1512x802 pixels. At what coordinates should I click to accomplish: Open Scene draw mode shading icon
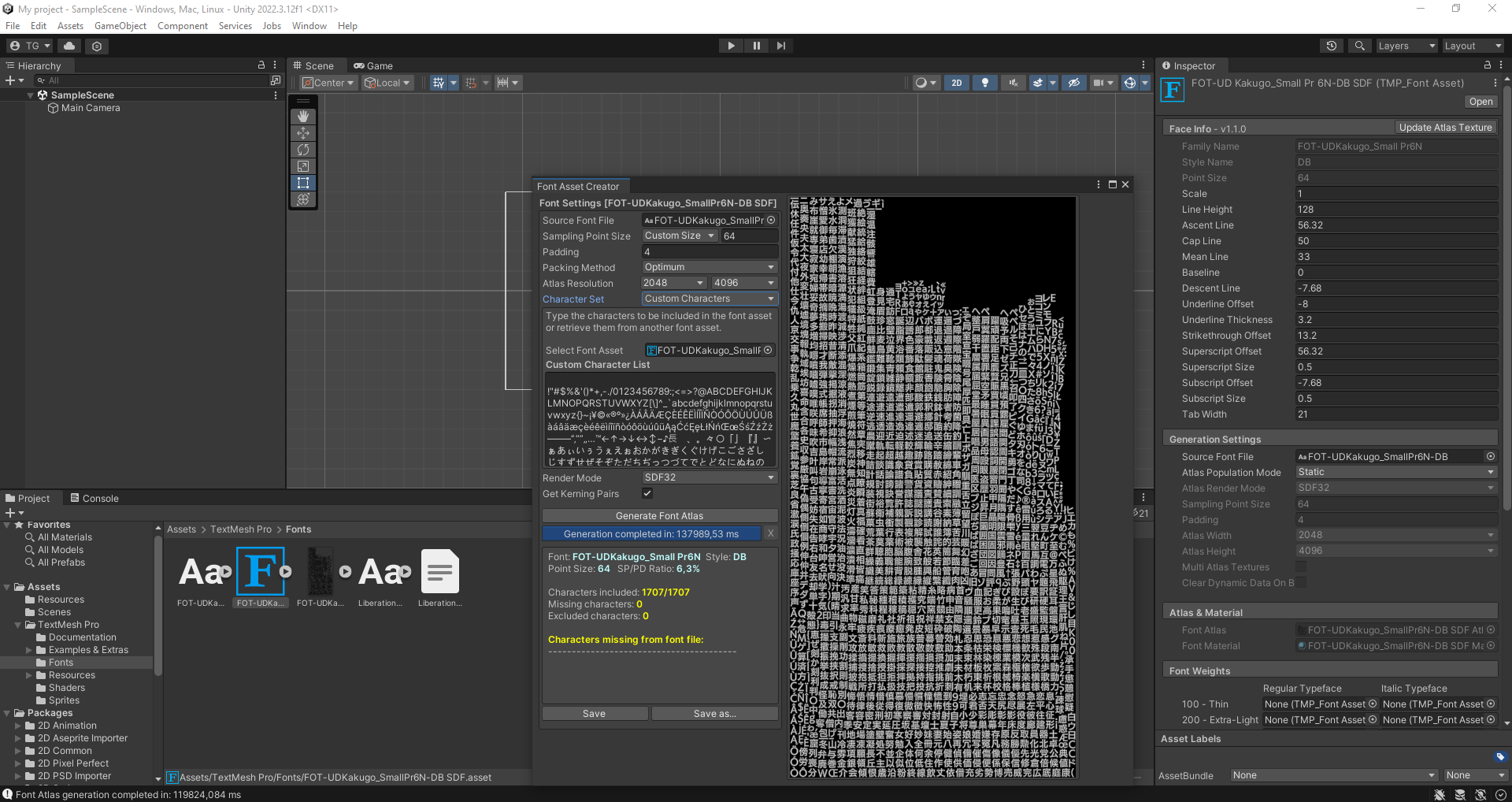pyautogui.click(x=925, y=83)
